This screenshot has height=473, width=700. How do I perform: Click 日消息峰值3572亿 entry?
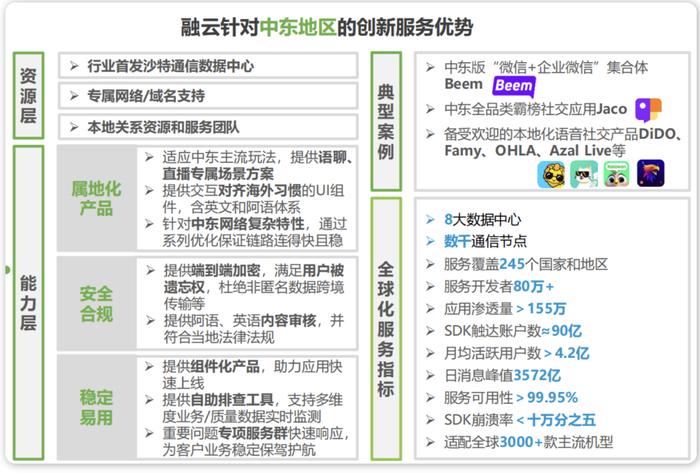[x=503, y=375]
